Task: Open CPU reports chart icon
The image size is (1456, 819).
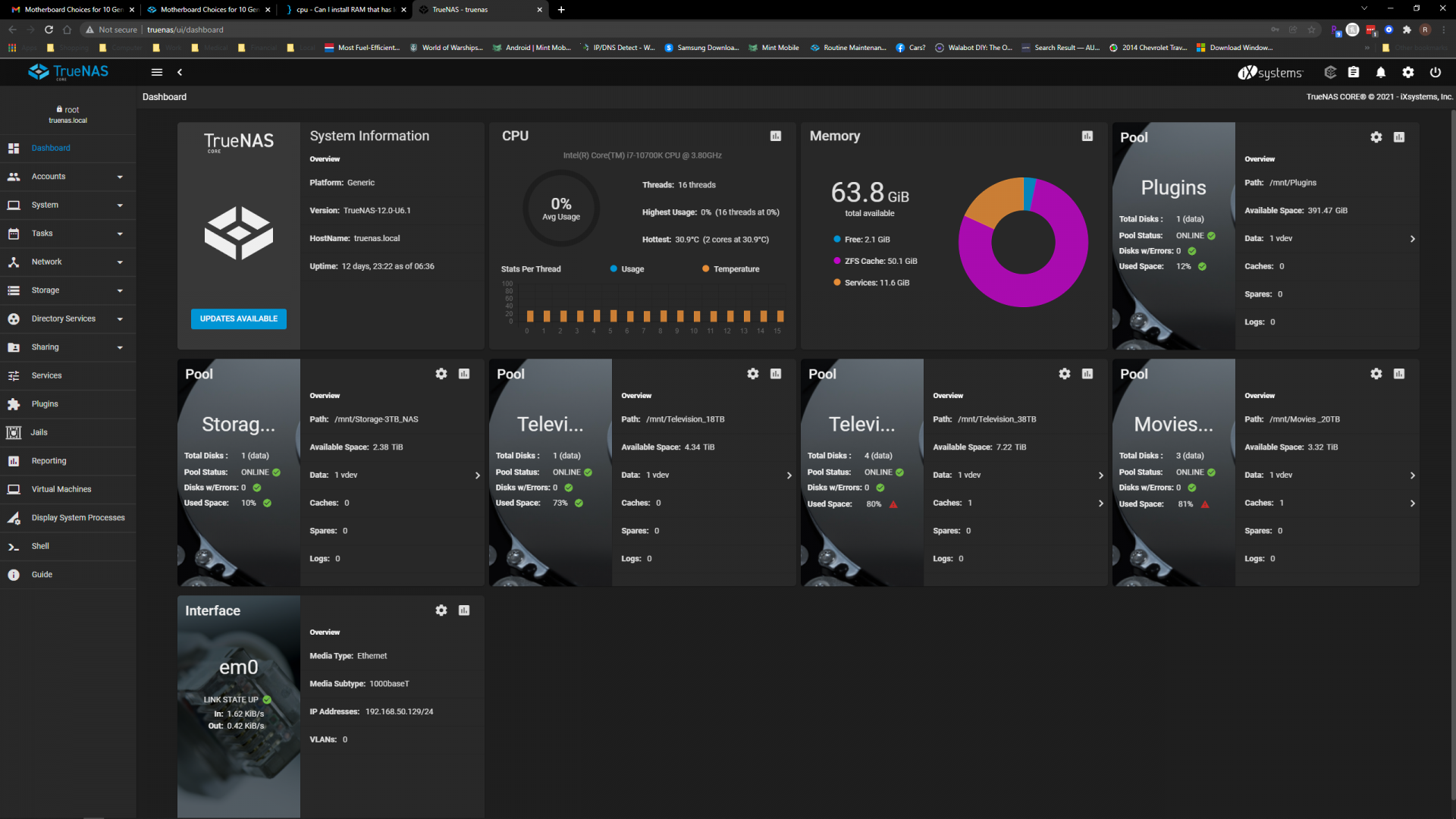Action: 776,136
